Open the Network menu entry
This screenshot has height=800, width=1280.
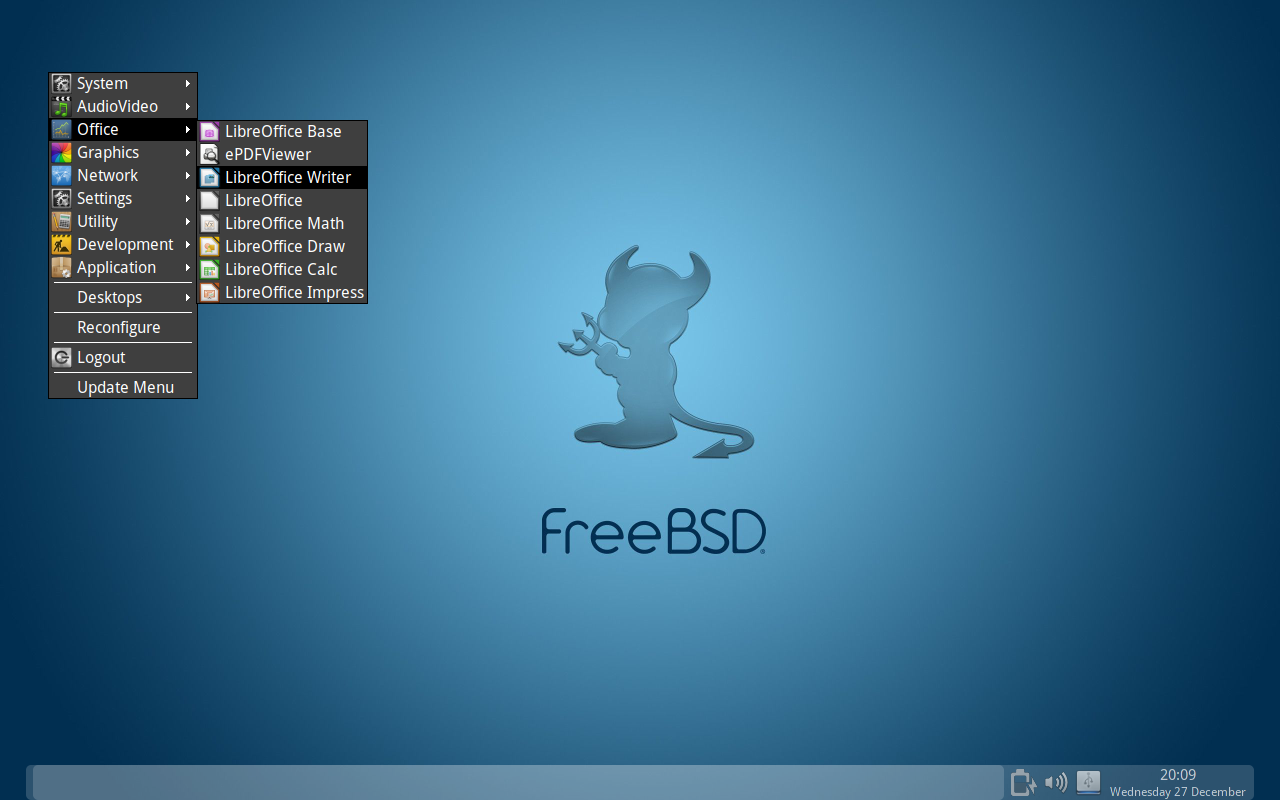tap(107, 175)
